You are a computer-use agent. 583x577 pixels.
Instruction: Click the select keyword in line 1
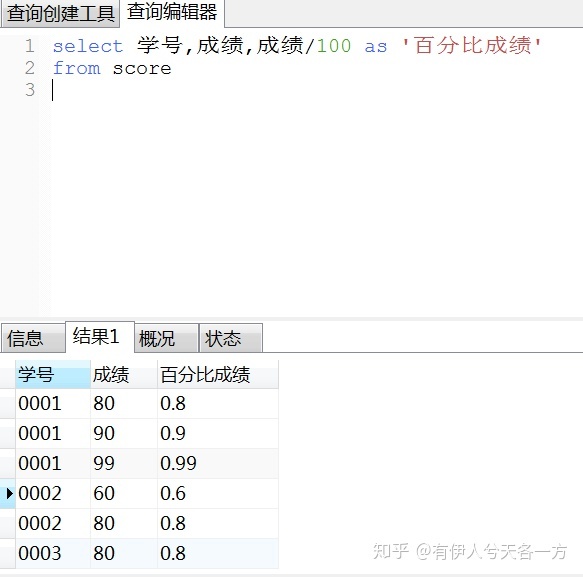click(x=88, y=46)
